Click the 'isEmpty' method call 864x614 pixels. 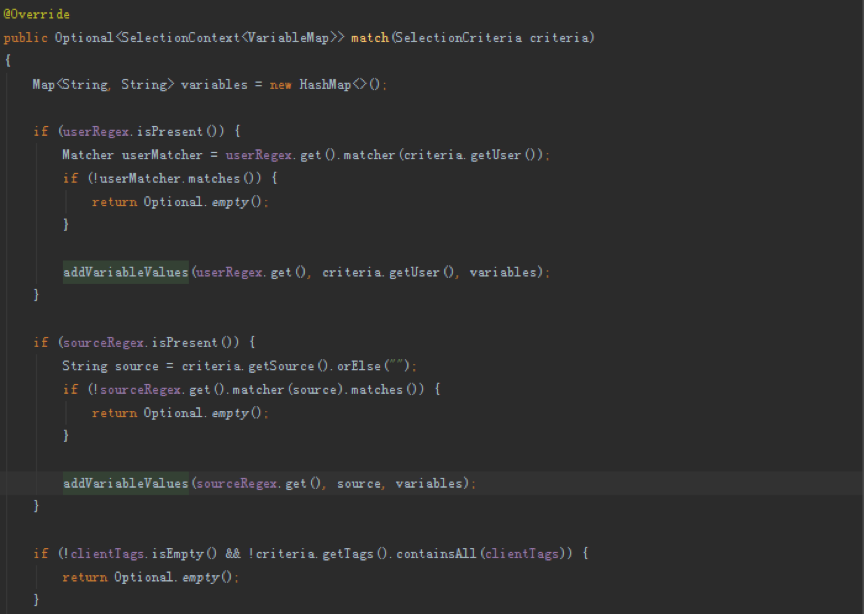(177, 554)
